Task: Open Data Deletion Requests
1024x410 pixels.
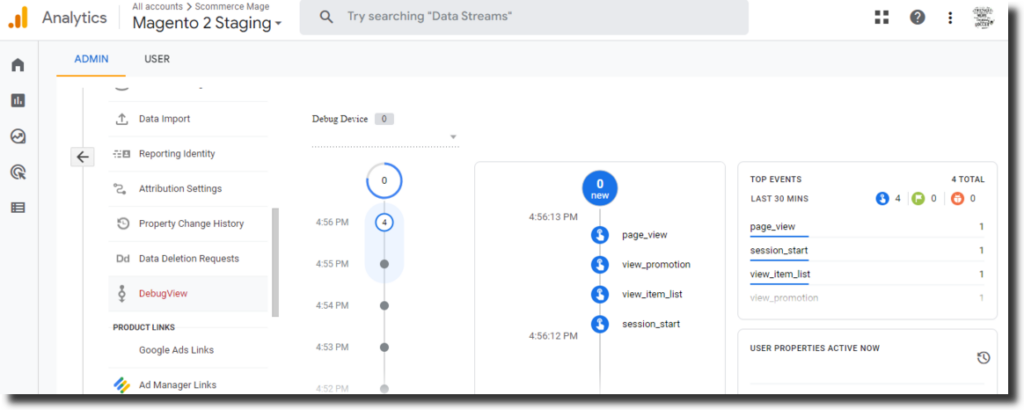Action: 188,259
